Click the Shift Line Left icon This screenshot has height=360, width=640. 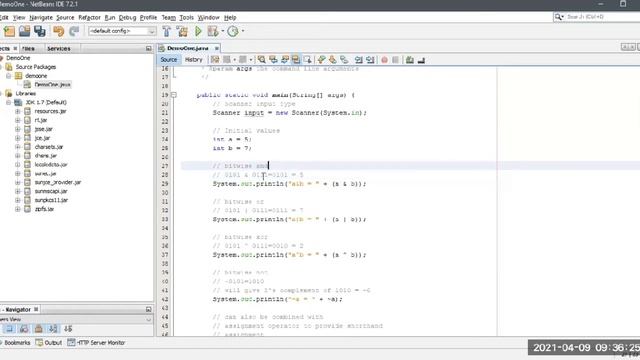pos(358,60)
